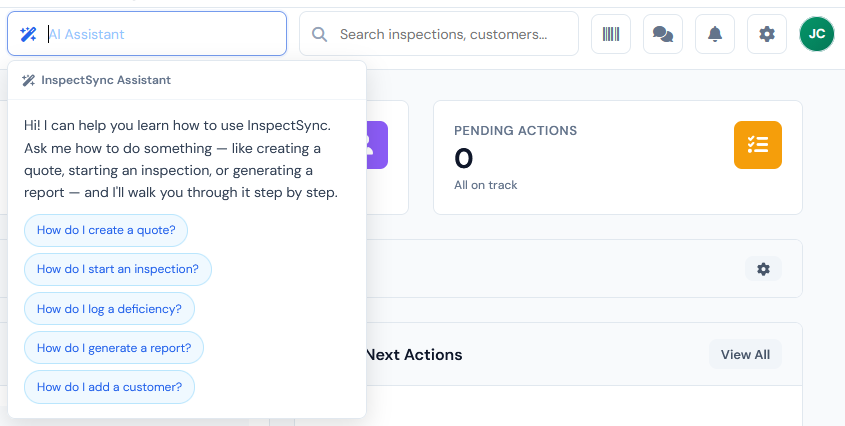
Task: Click the 'PENDING ACTIONS' label
Action: point(516,130)
